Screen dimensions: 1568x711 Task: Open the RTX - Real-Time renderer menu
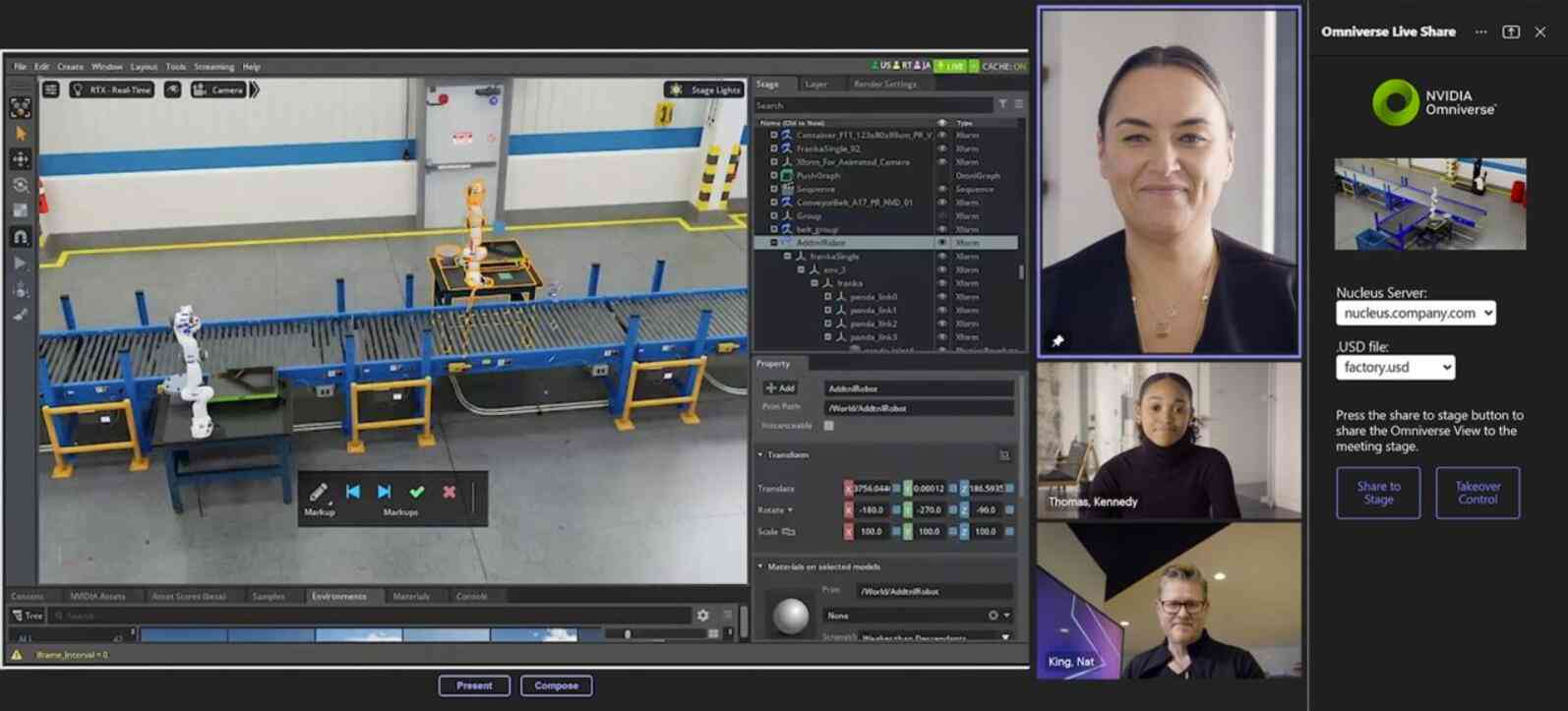(110, 89)
